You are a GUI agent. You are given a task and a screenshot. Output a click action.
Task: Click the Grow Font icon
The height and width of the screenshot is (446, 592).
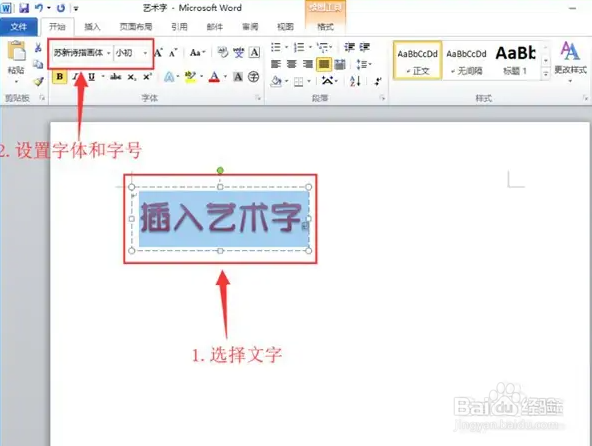pyautogui.click(x=159, y=53)
